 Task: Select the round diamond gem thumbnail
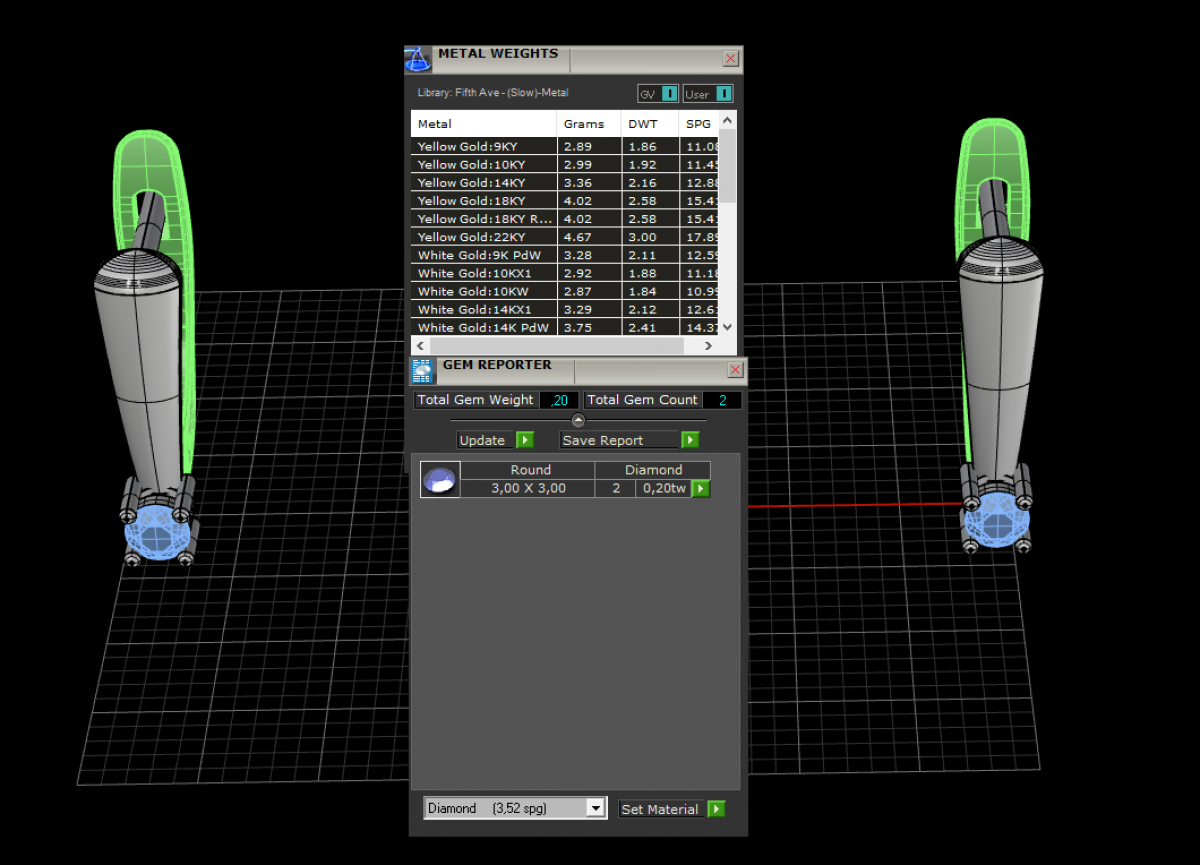[440, 480]
